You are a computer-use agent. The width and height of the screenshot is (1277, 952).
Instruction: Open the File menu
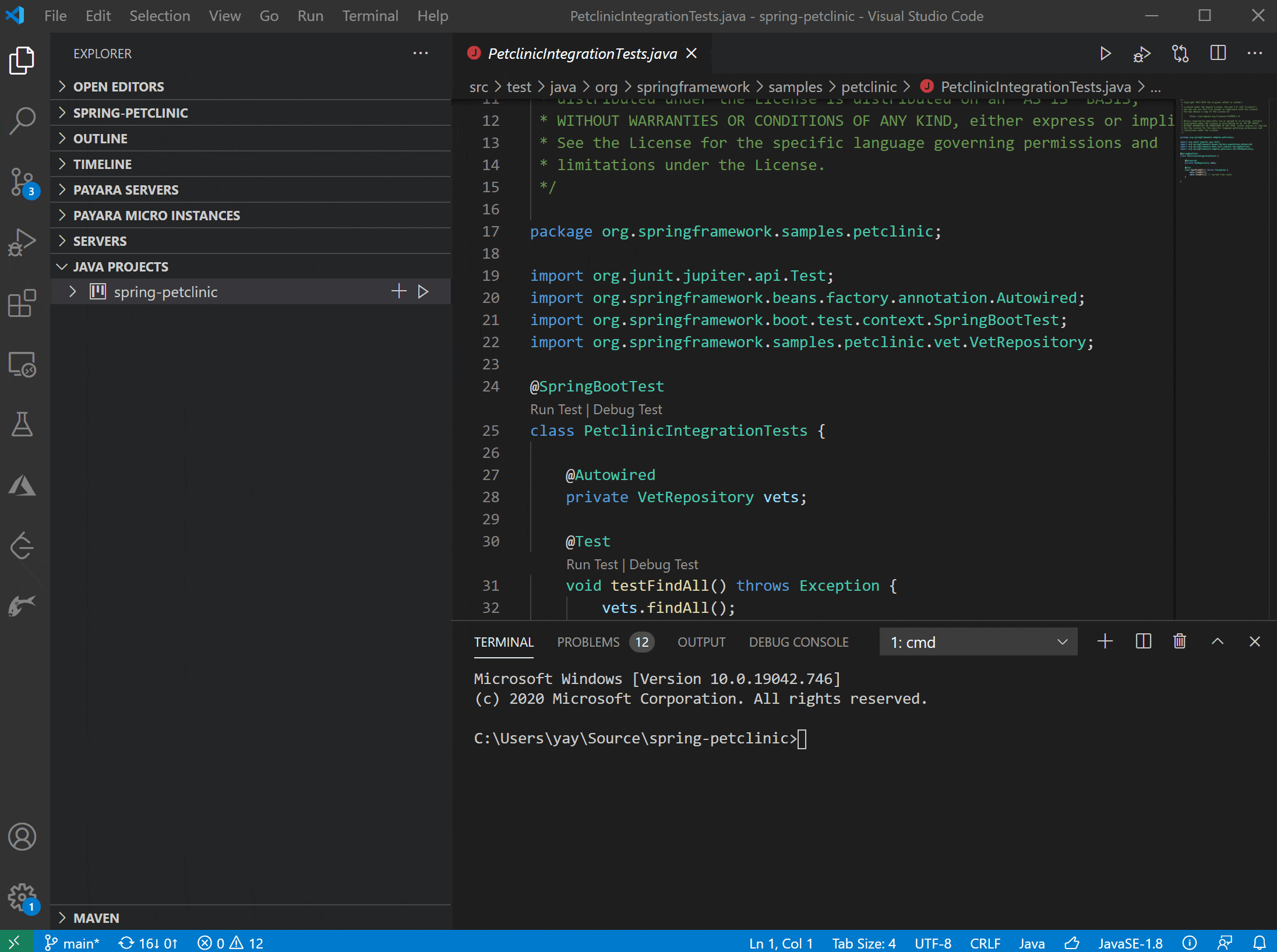pos(55,16)
